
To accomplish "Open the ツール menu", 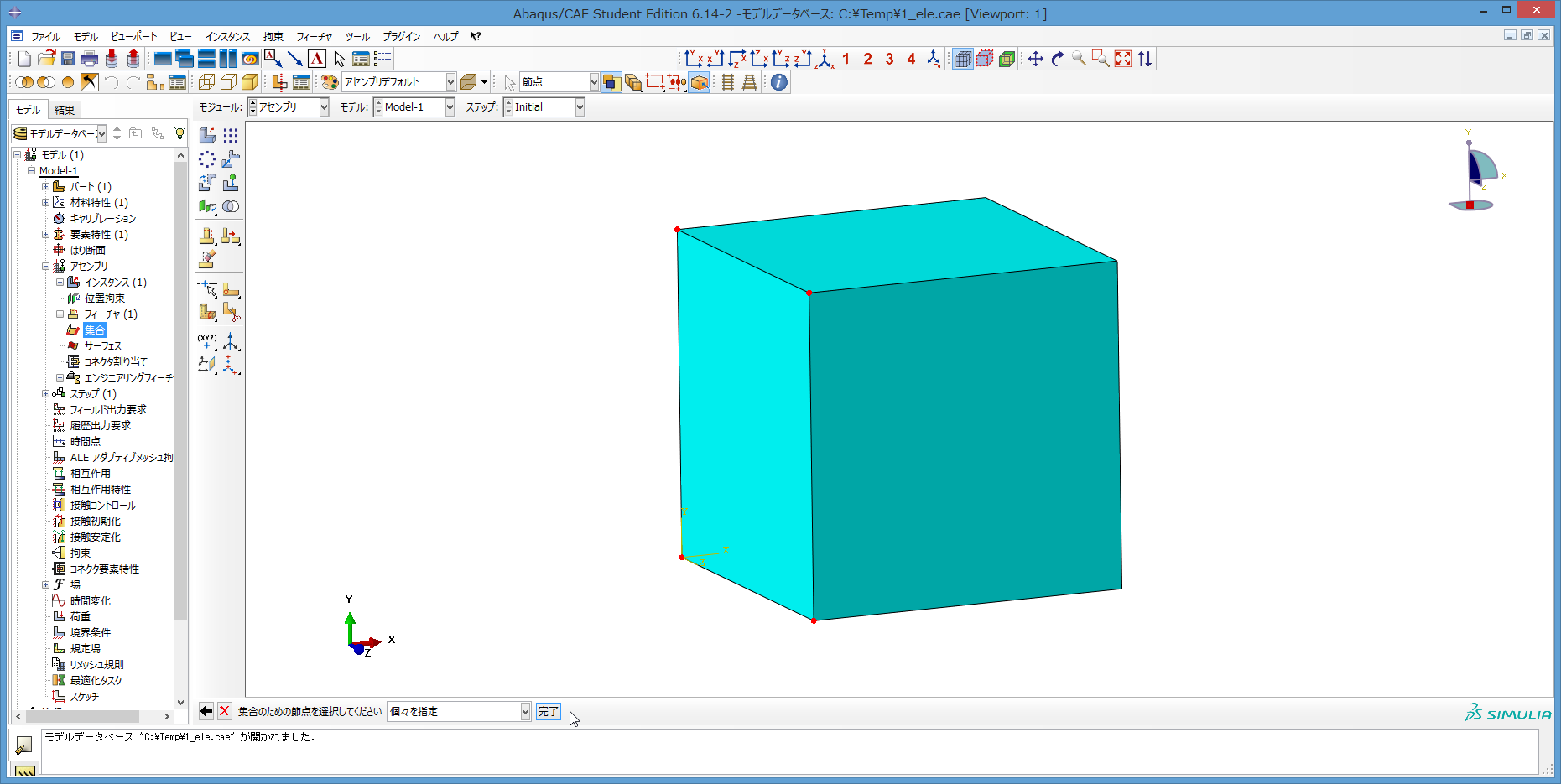I will point(357,37).
